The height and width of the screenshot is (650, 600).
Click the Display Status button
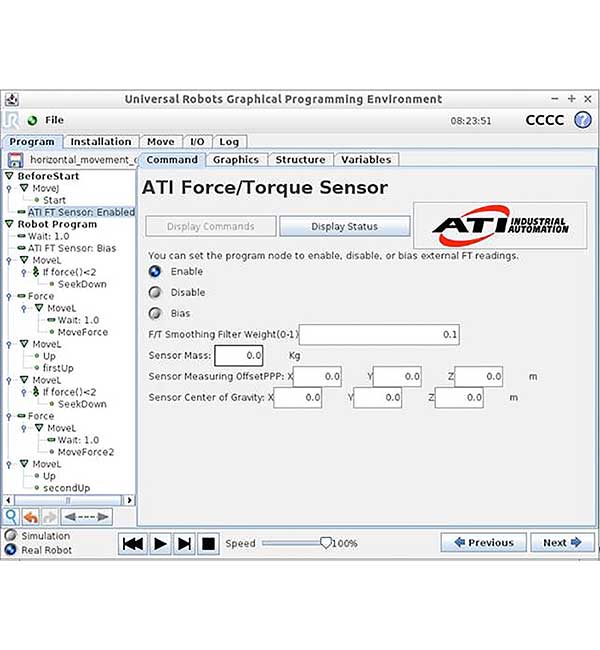click(x=345, y=226)
